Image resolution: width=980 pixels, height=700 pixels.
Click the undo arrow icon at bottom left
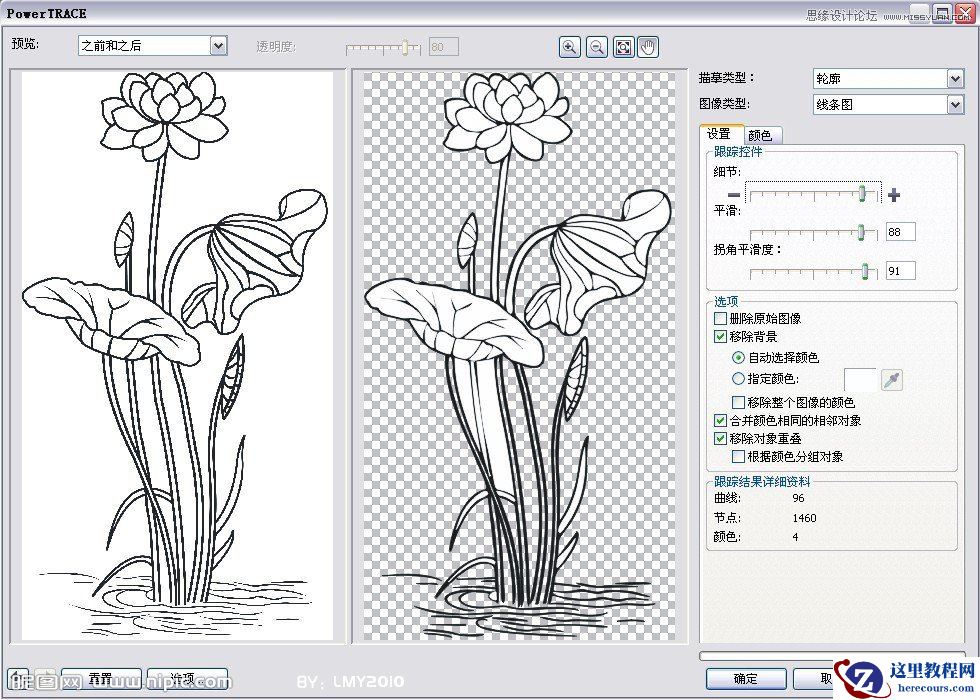click(x=18, y=677)
